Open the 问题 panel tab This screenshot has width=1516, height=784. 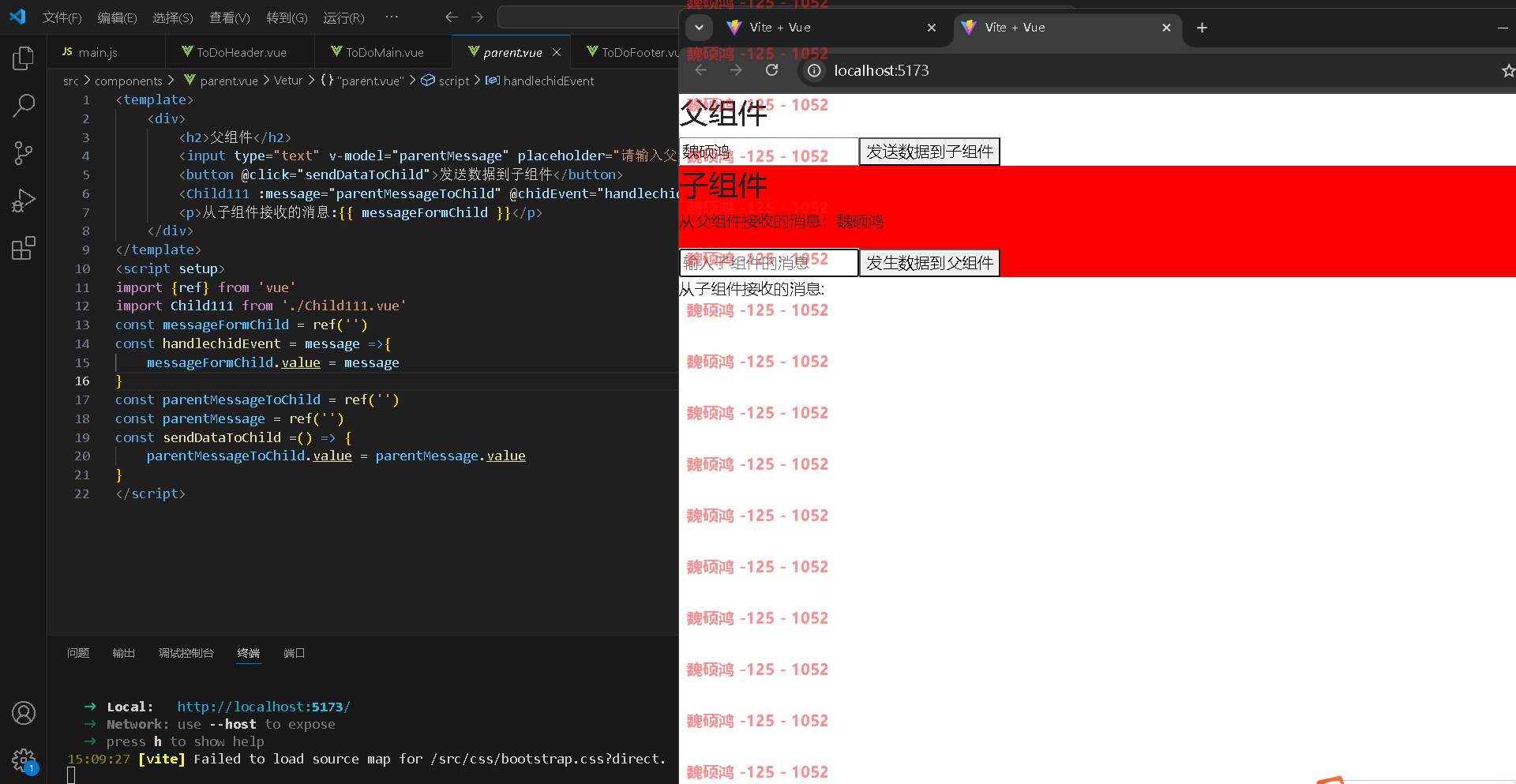(78, 653)
